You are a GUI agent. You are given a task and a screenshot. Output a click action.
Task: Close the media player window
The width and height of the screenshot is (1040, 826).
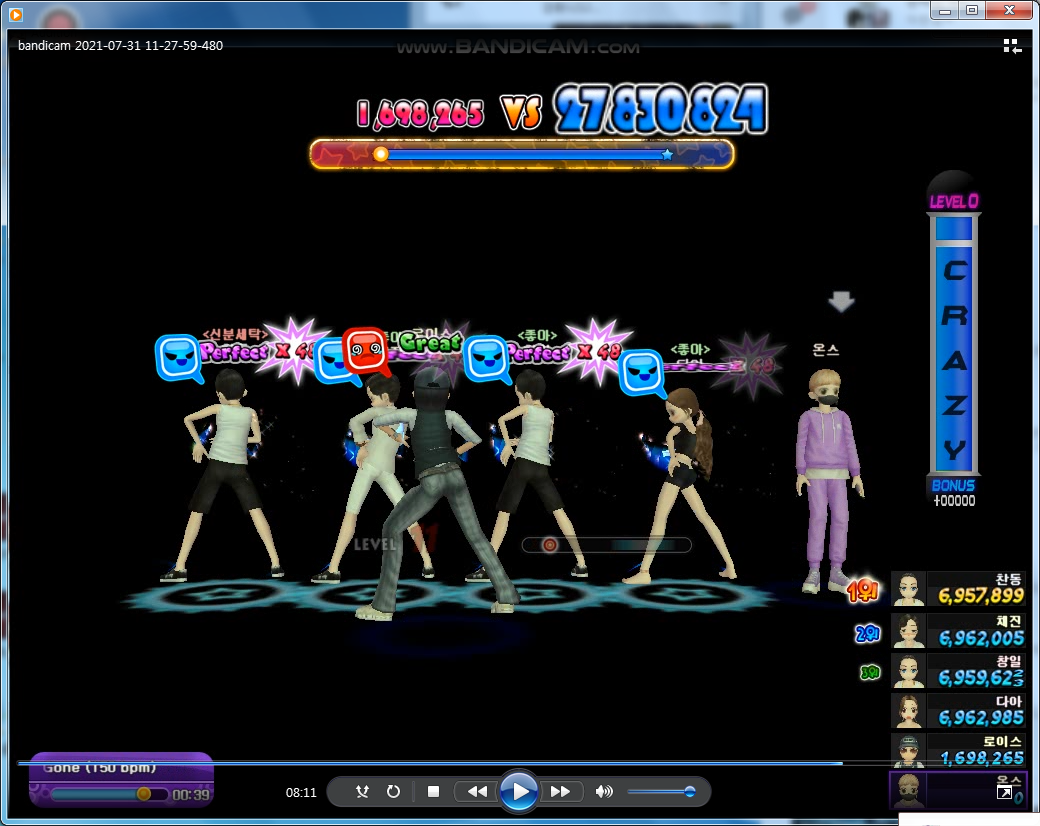1009,11
